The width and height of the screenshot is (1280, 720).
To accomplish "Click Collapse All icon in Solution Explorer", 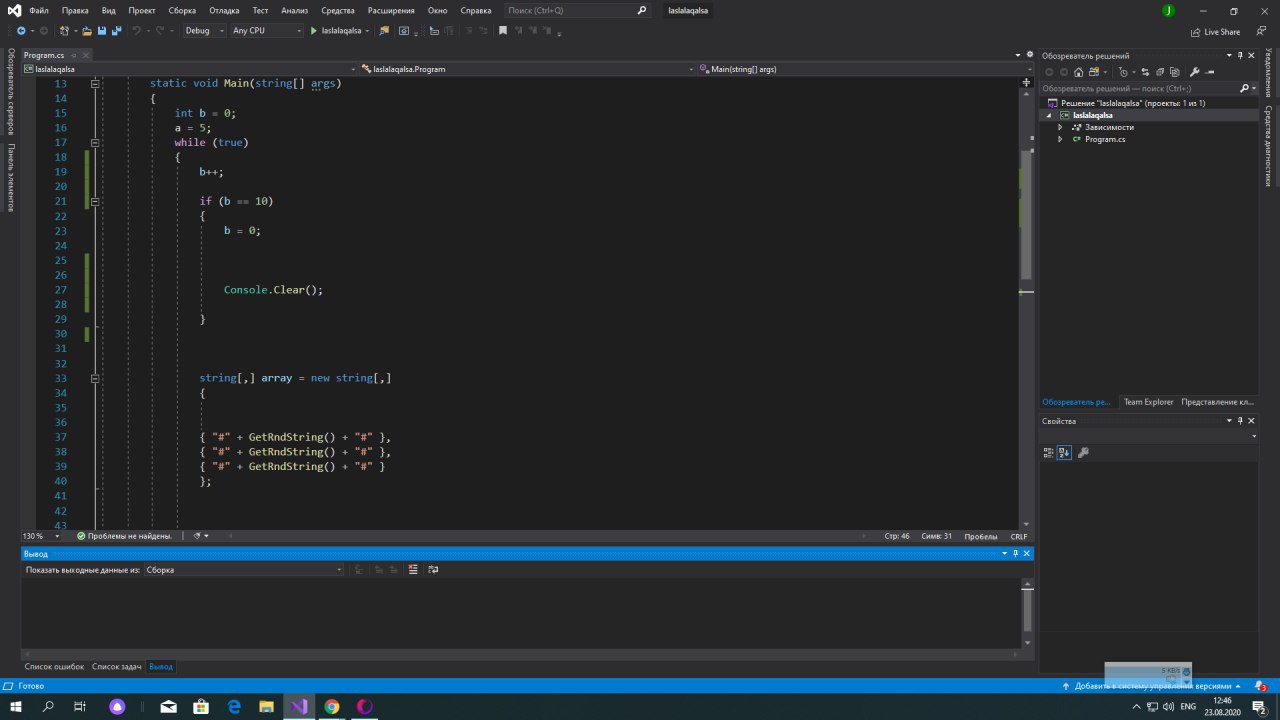I will point(1159,72).
